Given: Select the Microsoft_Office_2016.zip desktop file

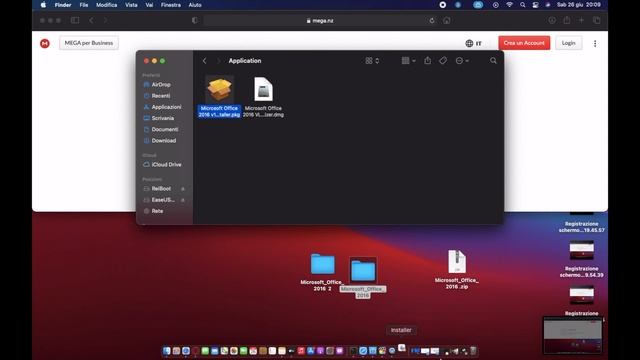Looking at the screenshot, I should [457, 269].
